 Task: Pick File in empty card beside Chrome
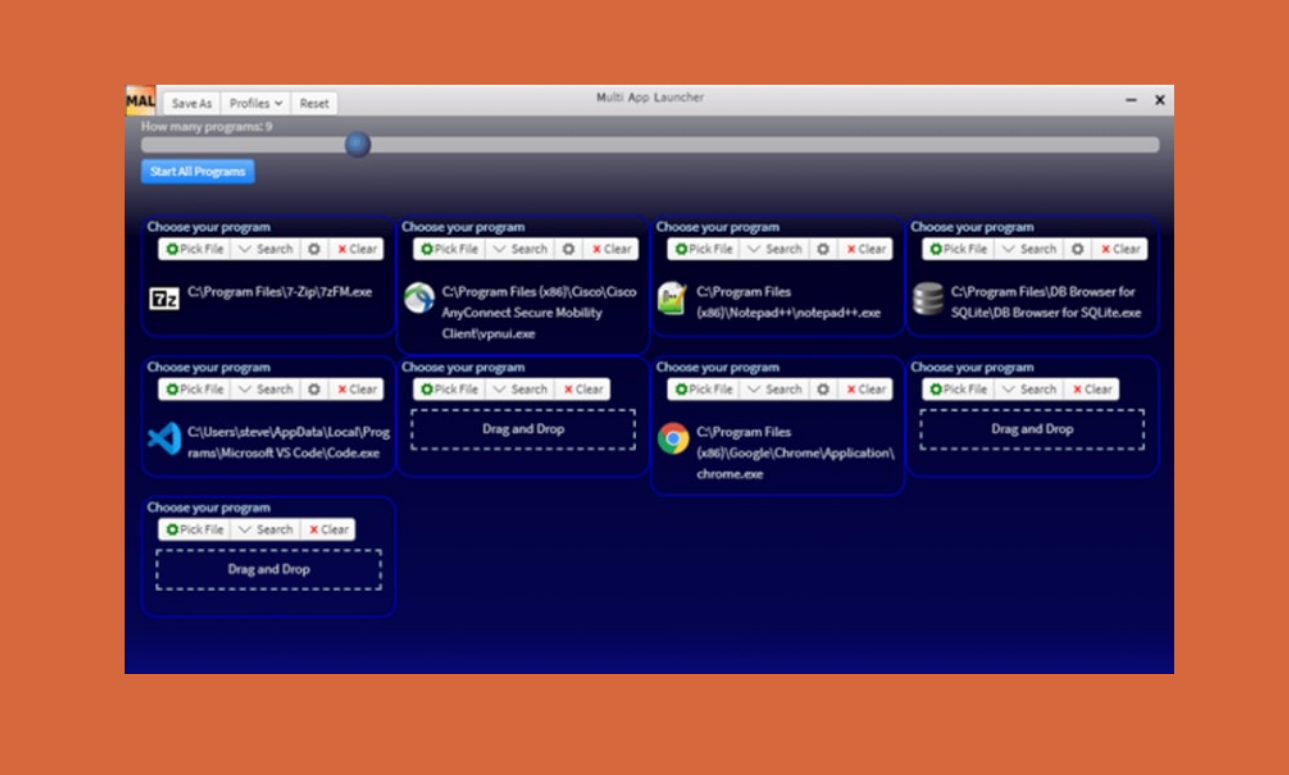(x=958, y=389)
